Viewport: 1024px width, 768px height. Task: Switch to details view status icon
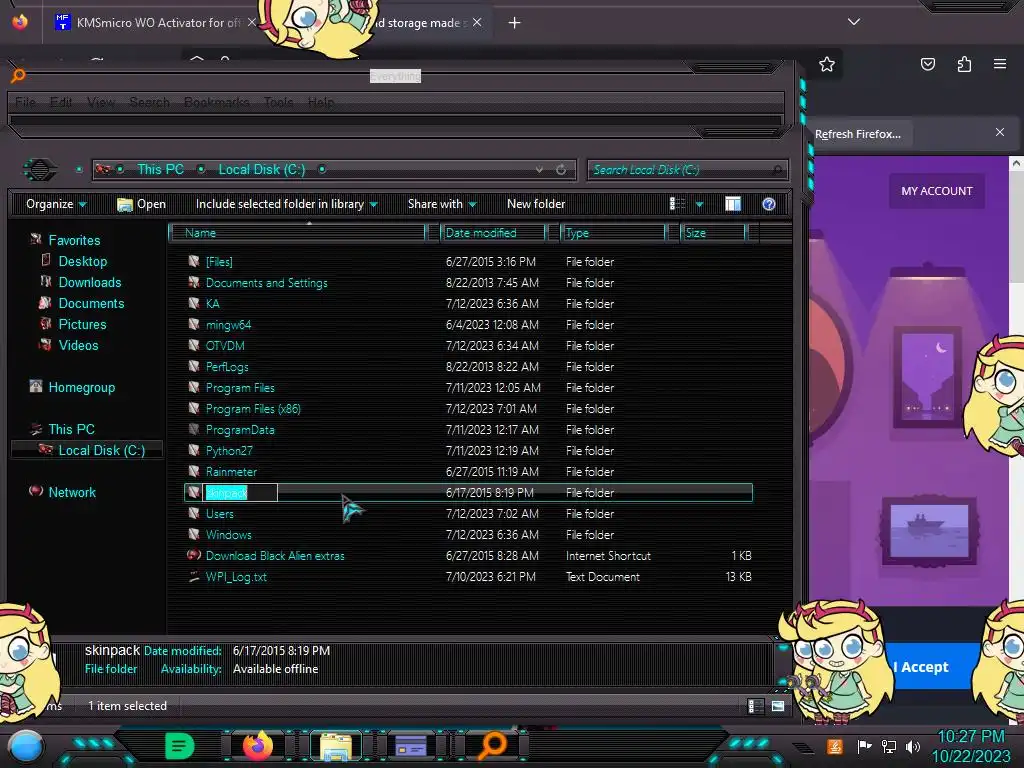click(755, 706)
